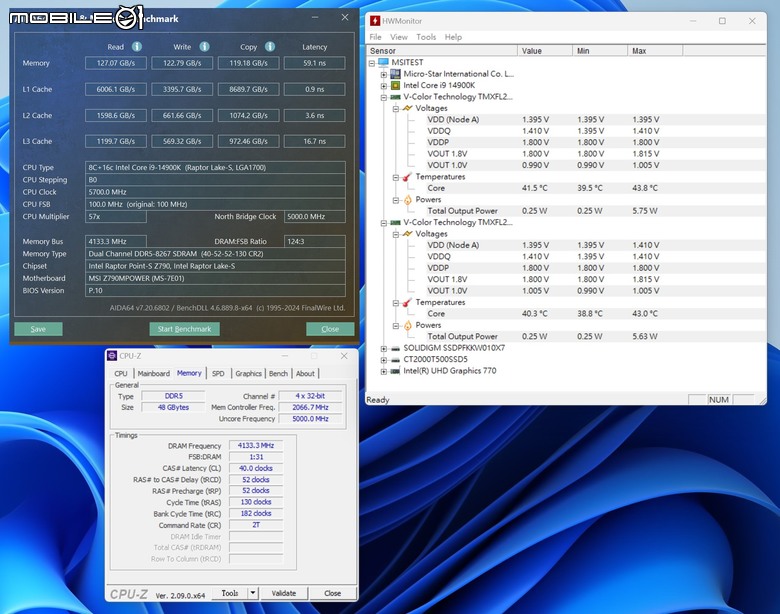
Task: Click the FSB:DRAM 1:31 field
Action: [256, 457]
